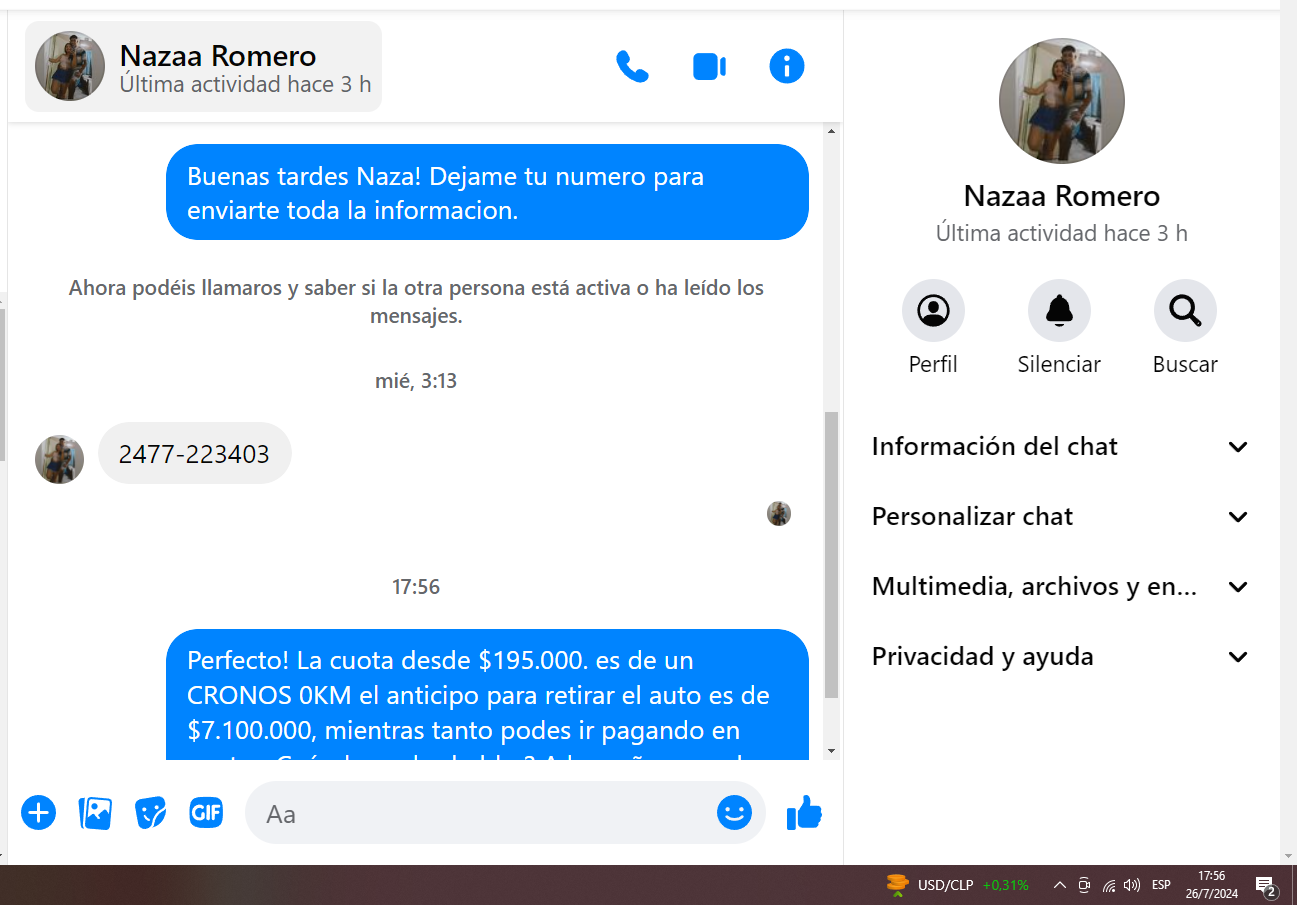Open Perfil from the side panel
The height and width of the screenshot is (905, 1297).
click(933, 311)
